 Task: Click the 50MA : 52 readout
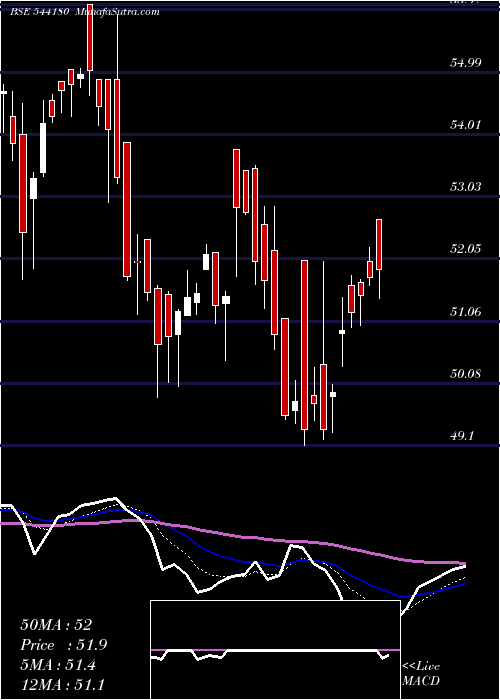[x=56, y=625]
